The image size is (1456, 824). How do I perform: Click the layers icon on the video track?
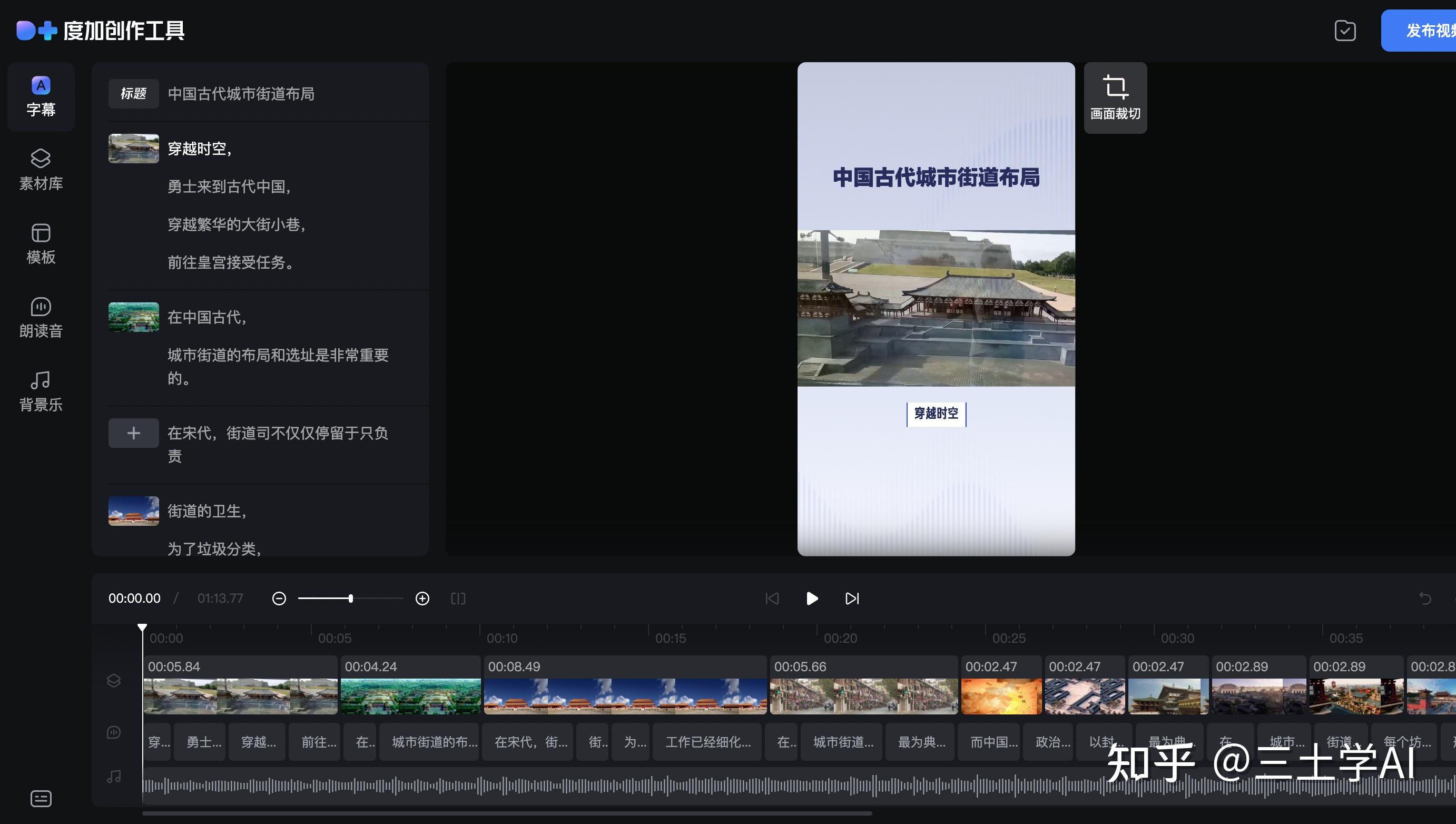113,680
